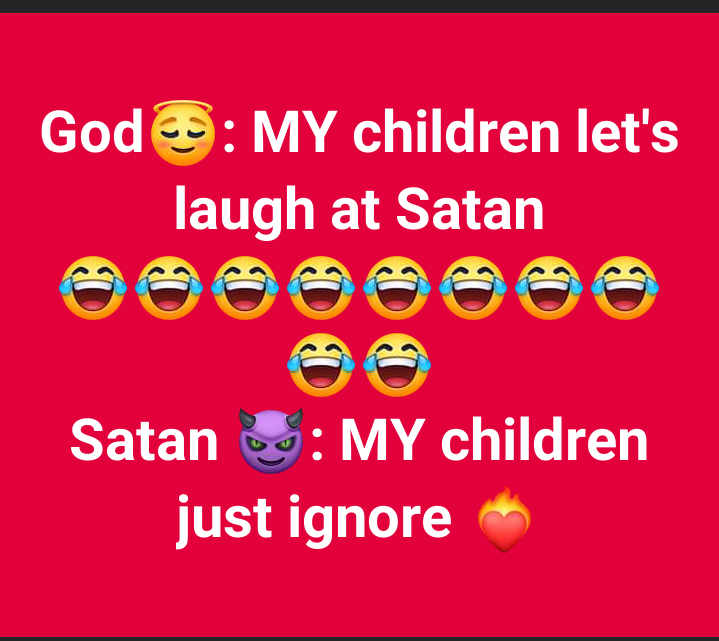The width and height of the screenshot is (719, 641).
Task: Select the heart on fire emoji
Action: pyautogui.click(x=504, y=519)
